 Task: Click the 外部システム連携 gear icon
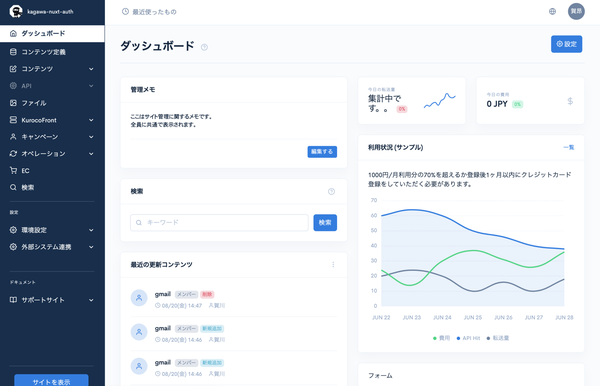[13, 247]
